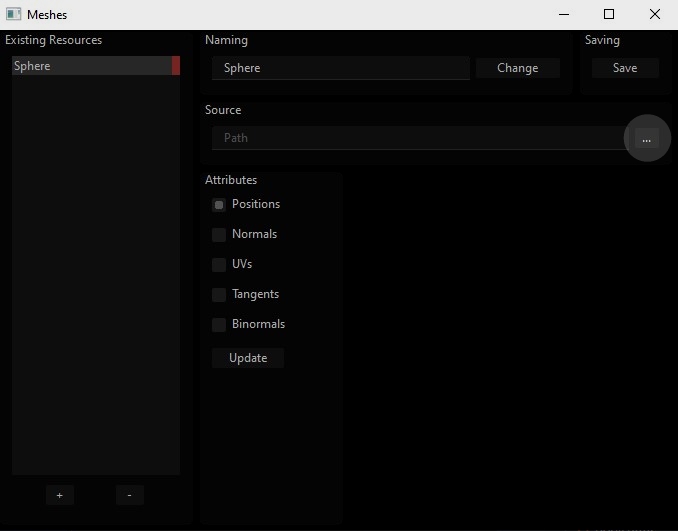Focus the Sphere name input field
678x531 pixels.
point(341,68)
